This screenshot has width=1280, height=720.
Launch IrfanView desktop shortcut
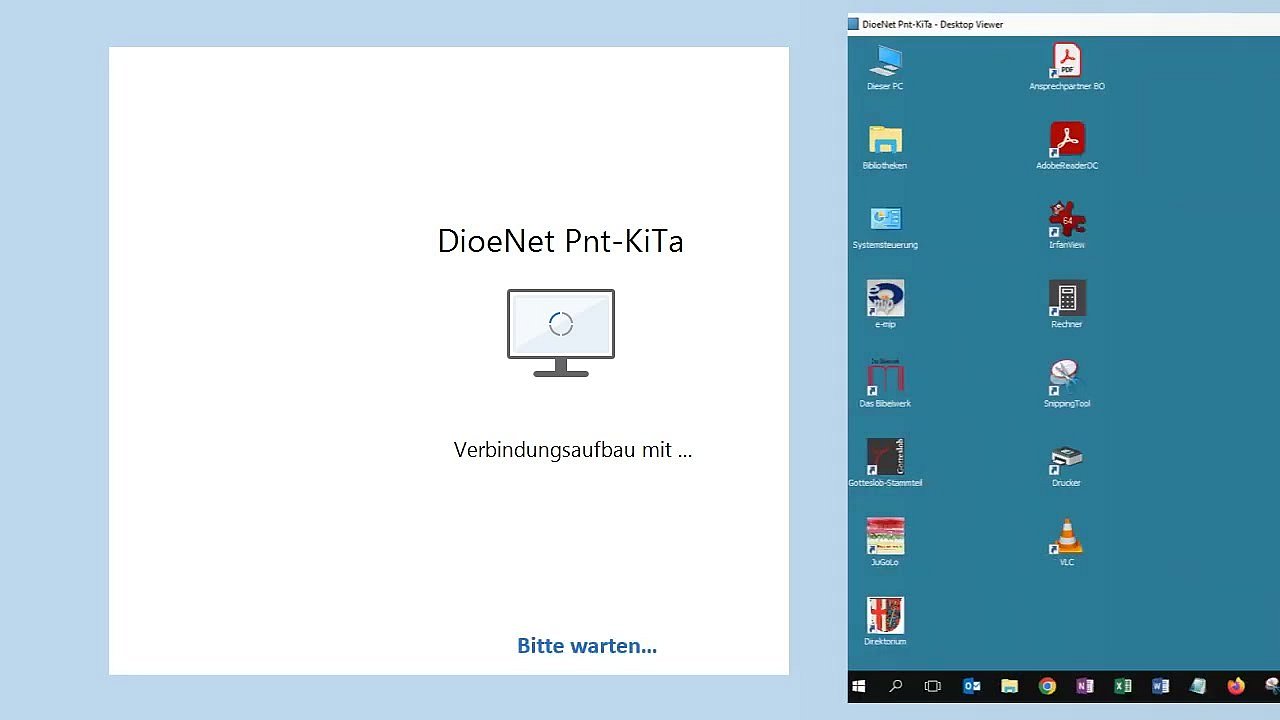pos(1067,220)
